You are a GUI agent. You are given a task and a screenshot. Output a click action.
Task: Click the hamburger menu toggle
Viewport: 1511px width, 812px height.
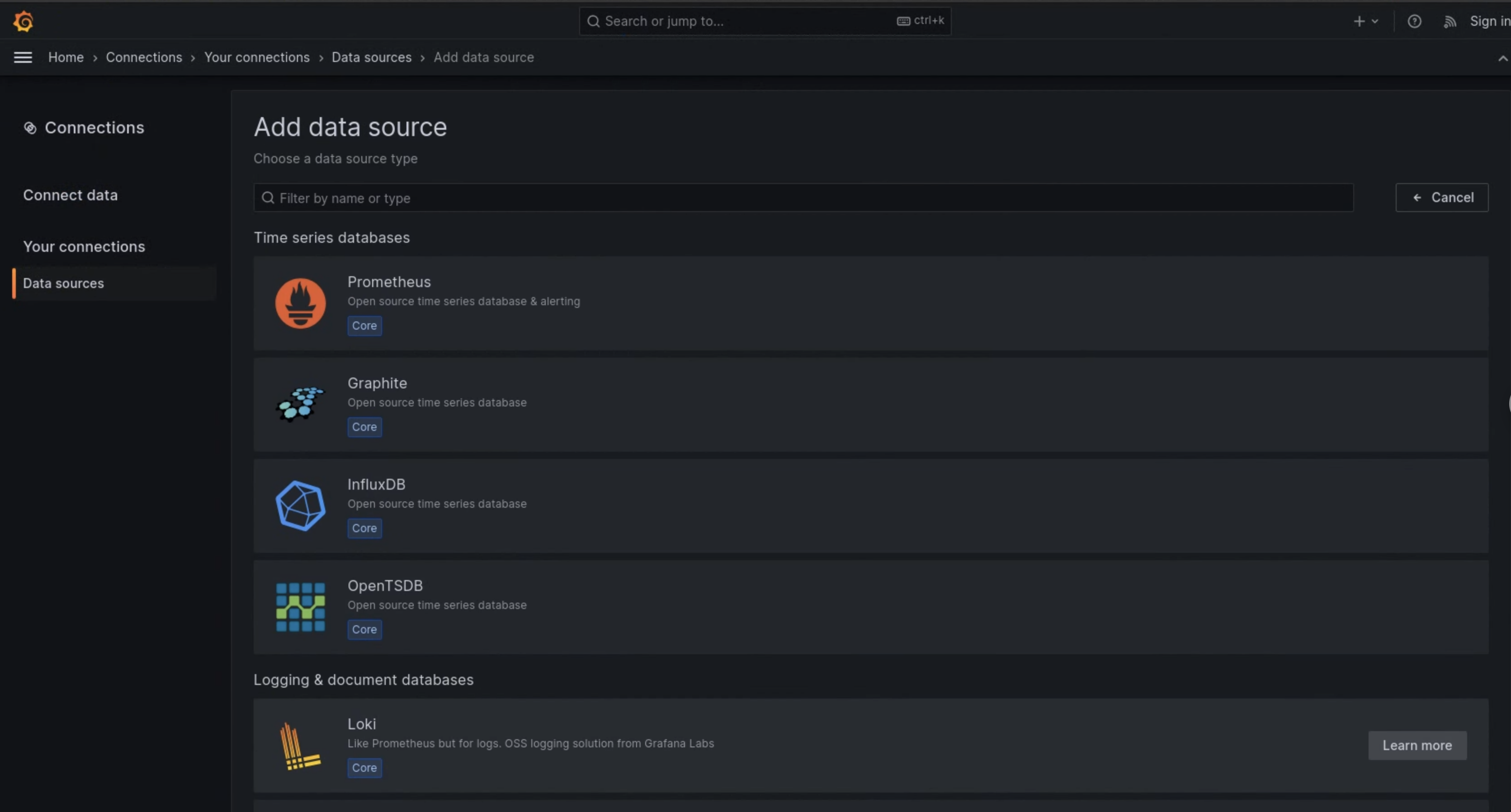pos(22,57)
